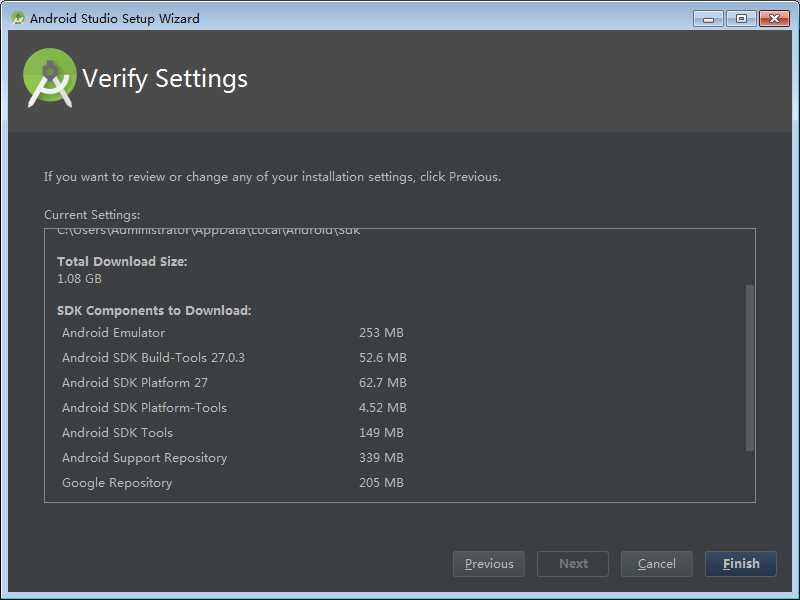
Task: Click the Android Studio logo in header
Action: coord(49,78)
